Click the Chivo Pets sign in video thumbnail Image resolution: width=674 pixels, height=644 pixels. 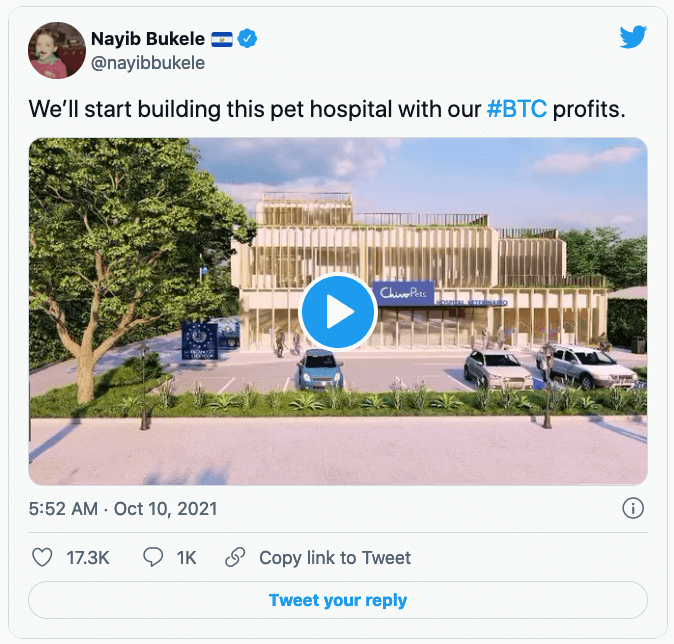tap(403, 293)
